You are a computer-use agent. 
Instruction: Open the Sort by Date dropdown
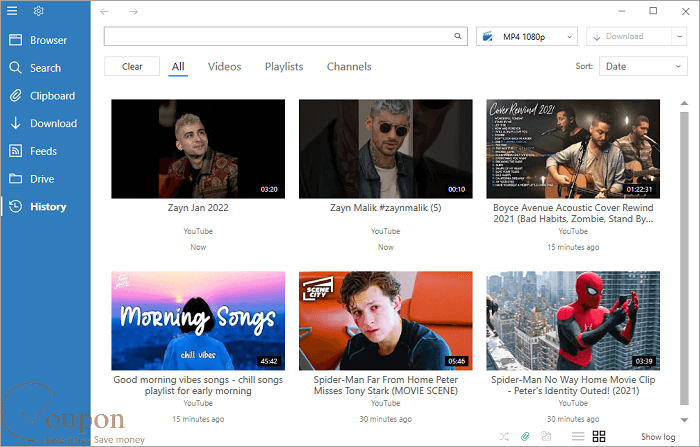tap(643, 67)
